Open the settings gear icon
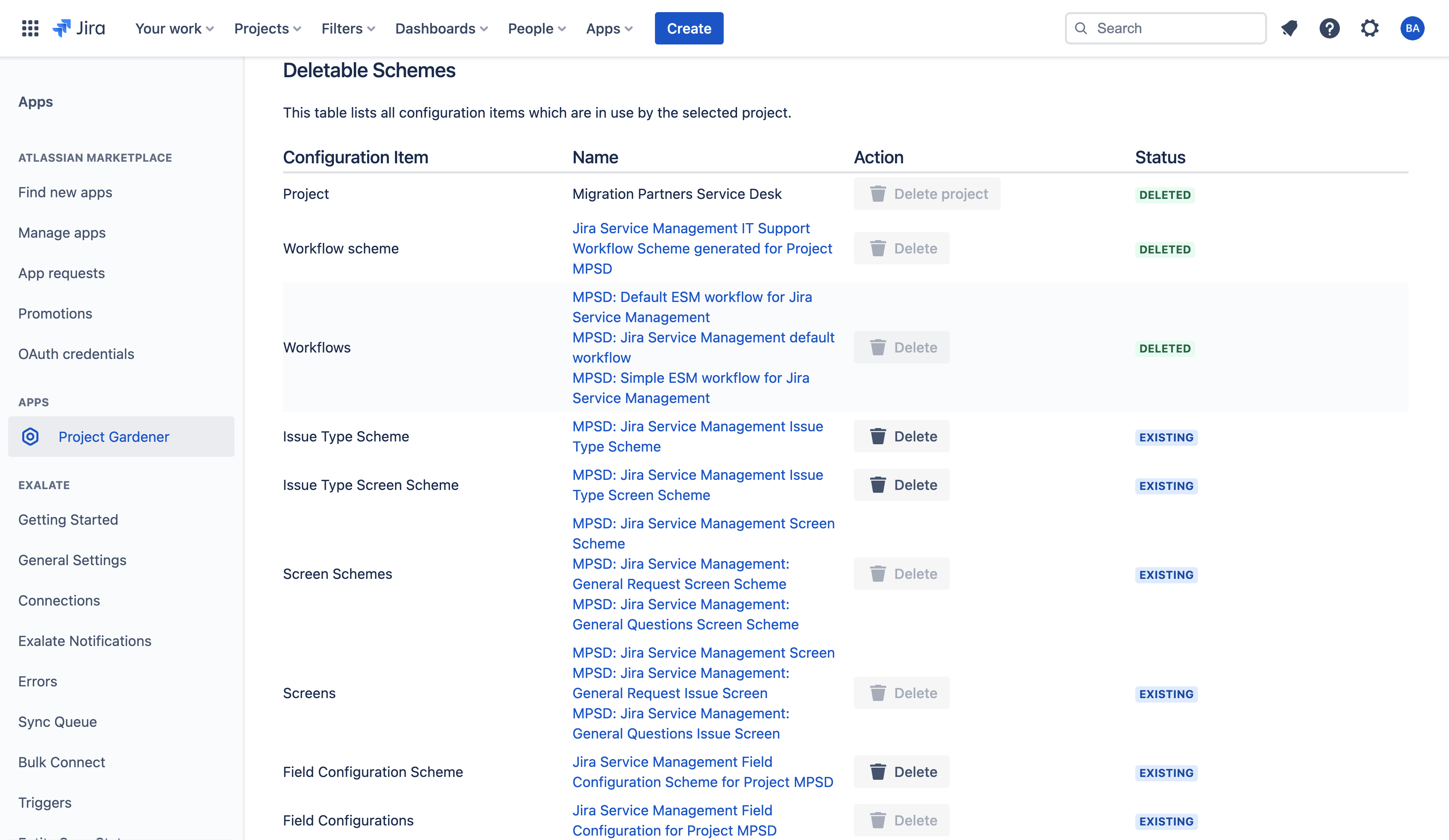The height and width of the screenshot is (840, 1449). click(x=1370, y=28)
